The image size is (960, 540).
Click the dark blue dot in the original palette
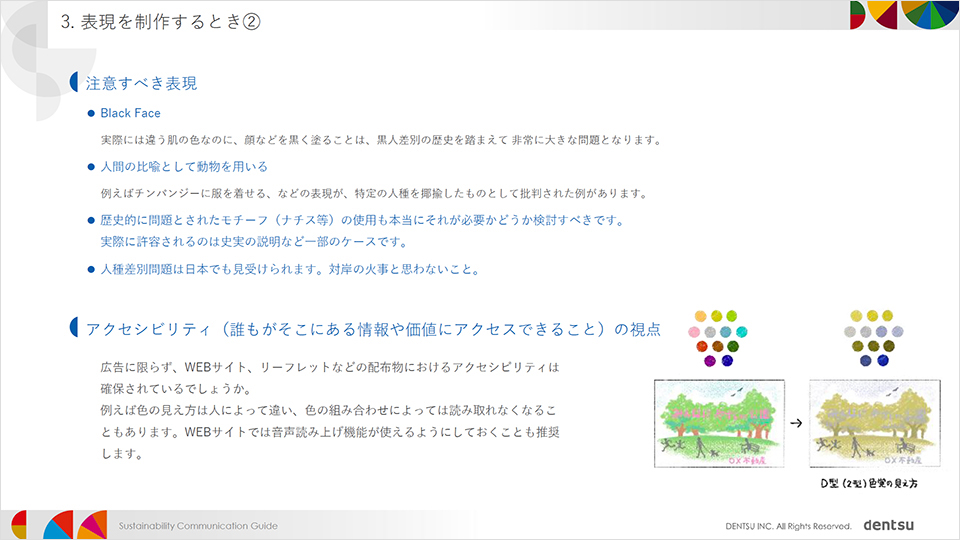728,360
